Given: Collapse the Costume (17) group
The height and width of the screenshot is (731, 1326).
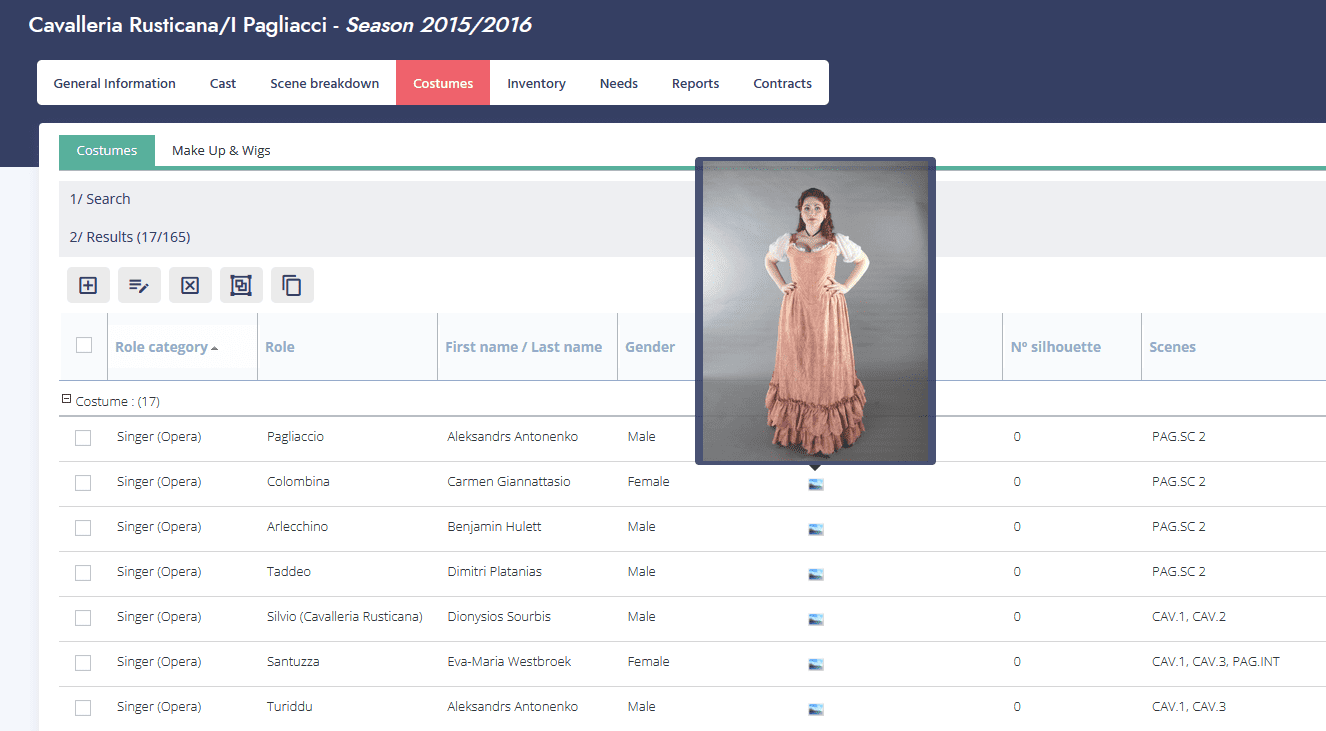Looking at the screenshot, I should tap(67, 400).
